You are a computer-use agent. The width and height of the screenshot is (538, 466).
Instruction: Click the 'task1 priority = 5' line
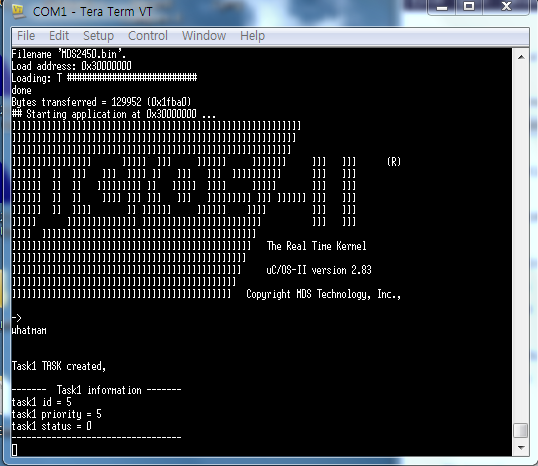click(57, 414)
